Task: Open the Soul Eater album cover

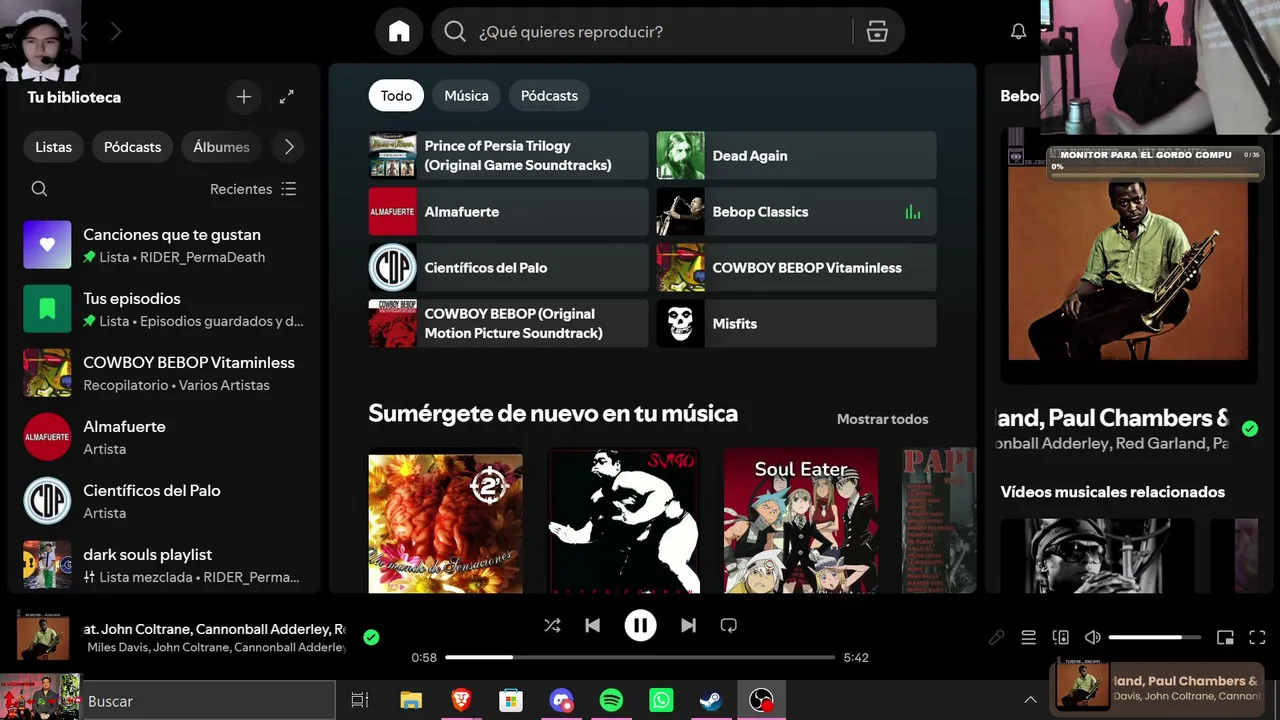Action: pyautogui.click(x=801, y=520)
